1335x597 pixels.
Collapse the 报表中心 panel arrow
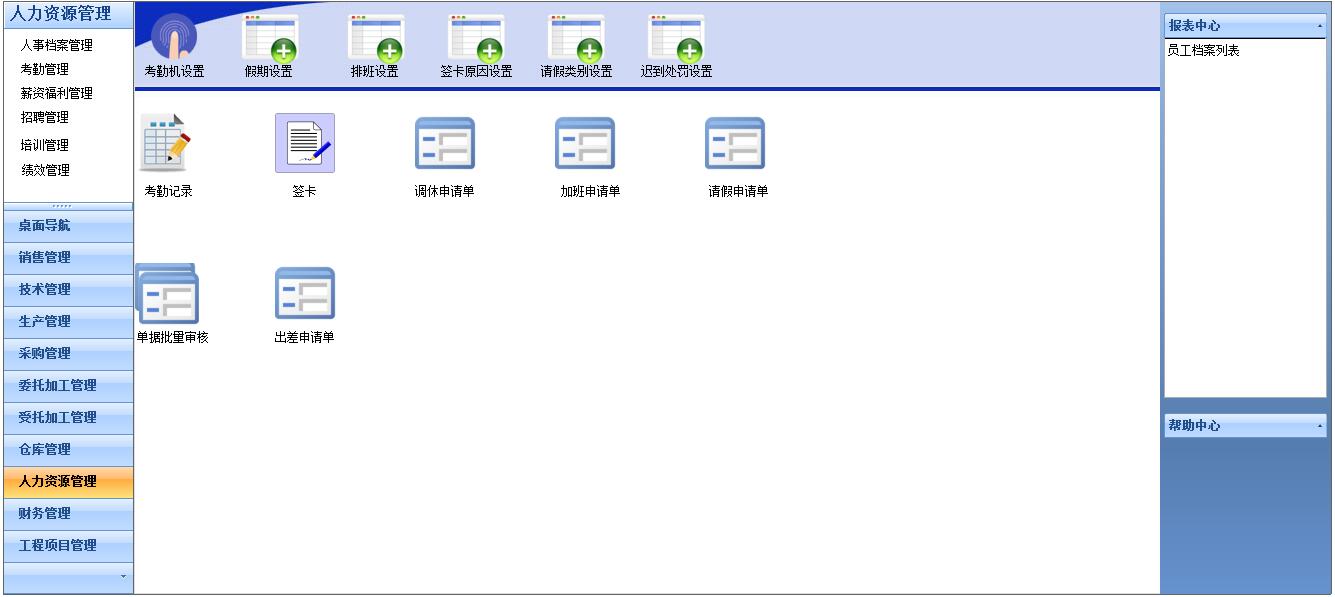pyautogui.click(x=1320, y=26)
